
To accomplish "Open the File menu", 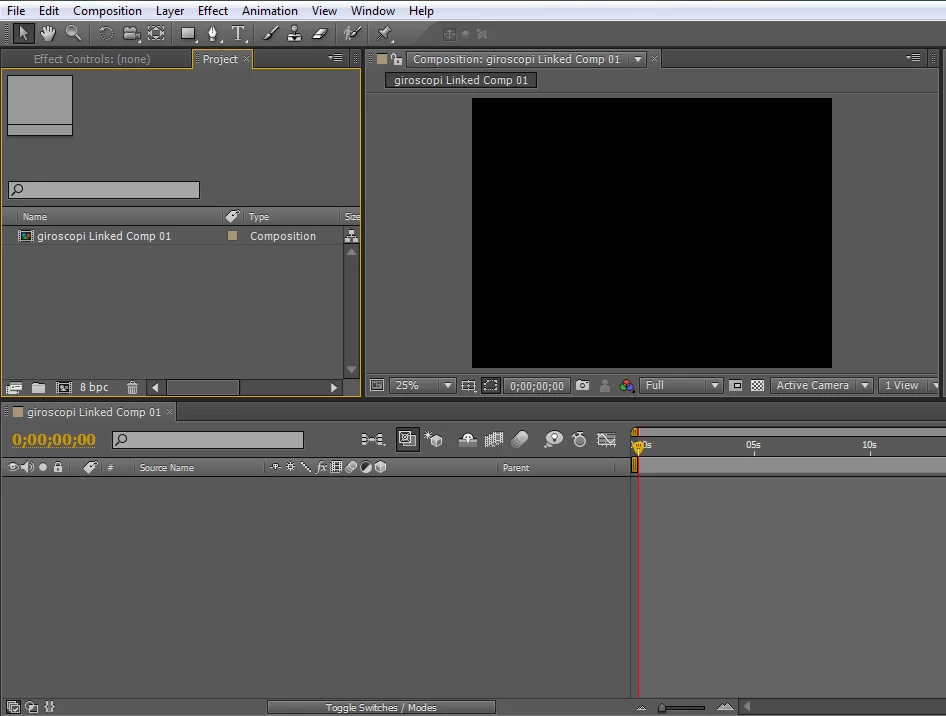I will tap(16, 11).
